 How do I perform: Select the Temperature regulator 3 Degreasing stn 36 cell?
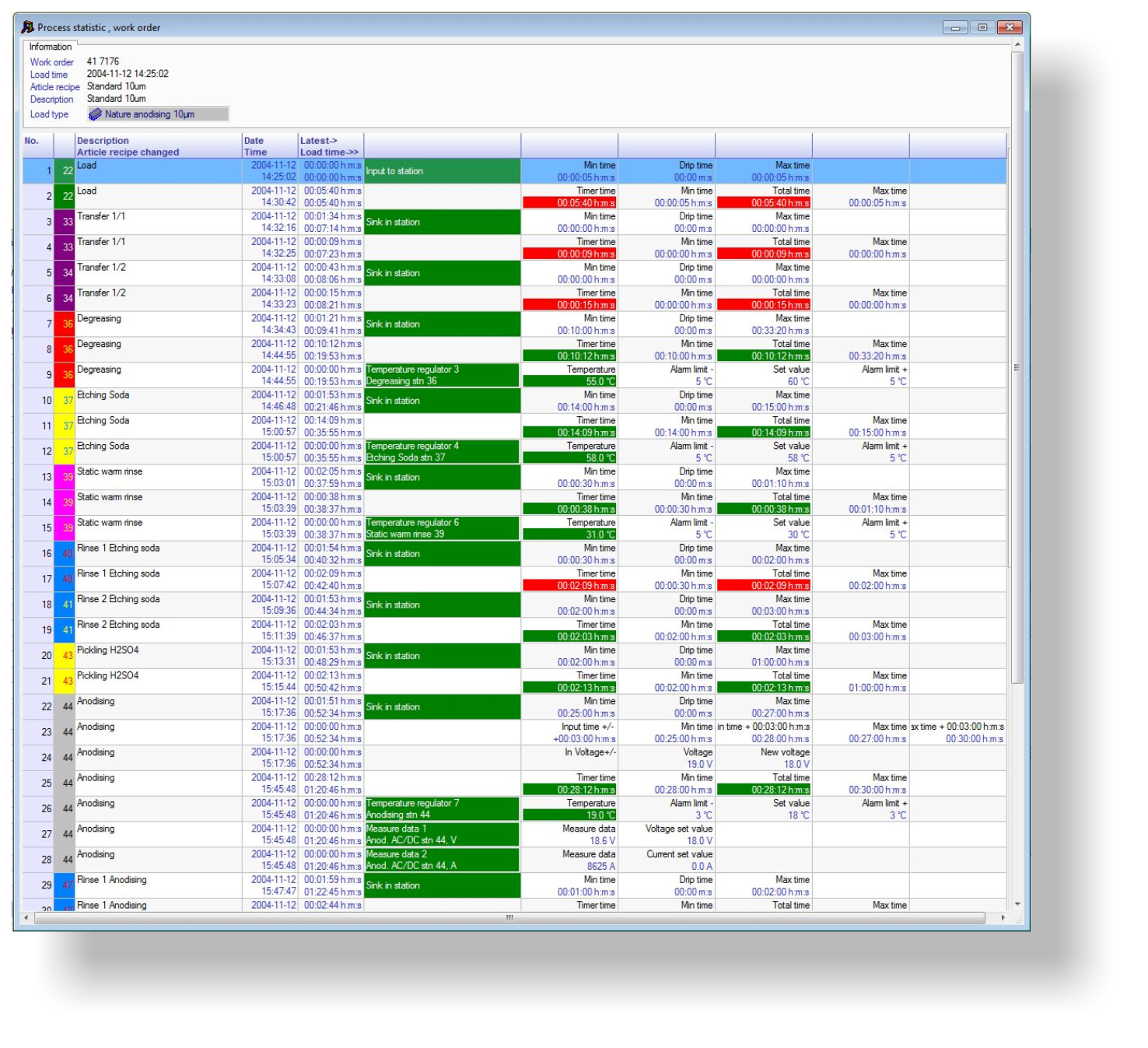pos(442,375)
